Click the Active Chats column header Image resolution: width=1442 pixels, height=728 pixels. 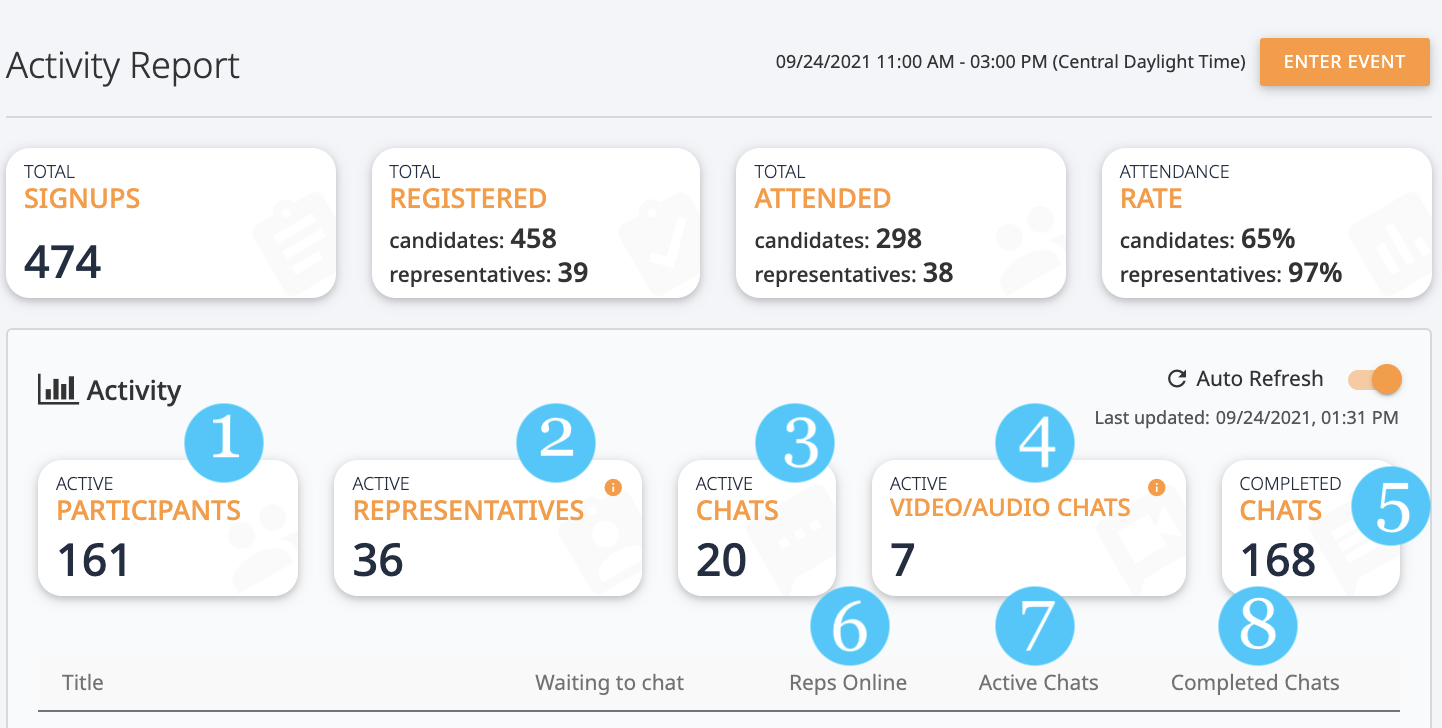coord(1038,683)
